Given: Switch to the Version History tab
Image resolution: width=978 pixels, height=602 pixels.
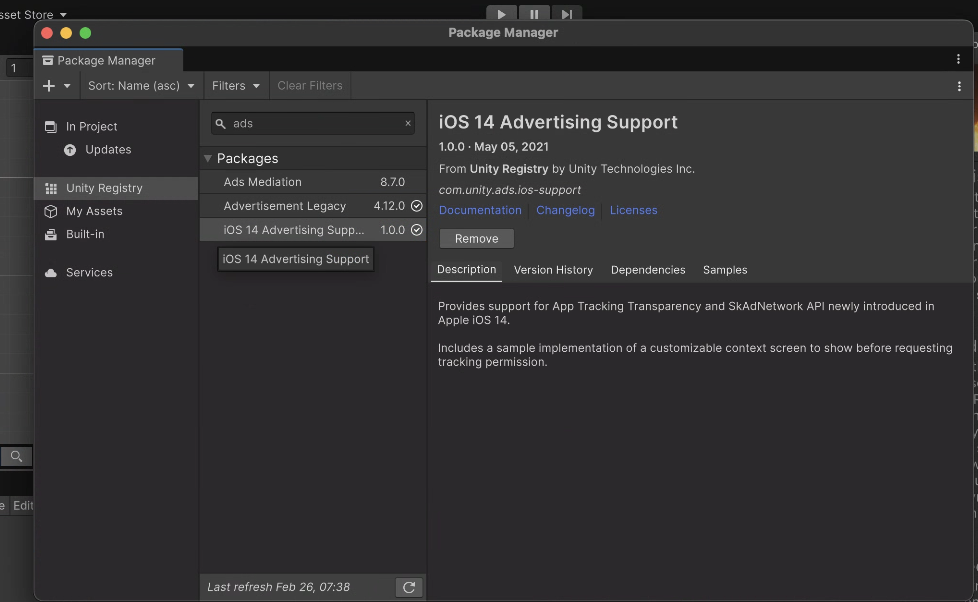Looking at the screenshot, I should pos(553,270).
